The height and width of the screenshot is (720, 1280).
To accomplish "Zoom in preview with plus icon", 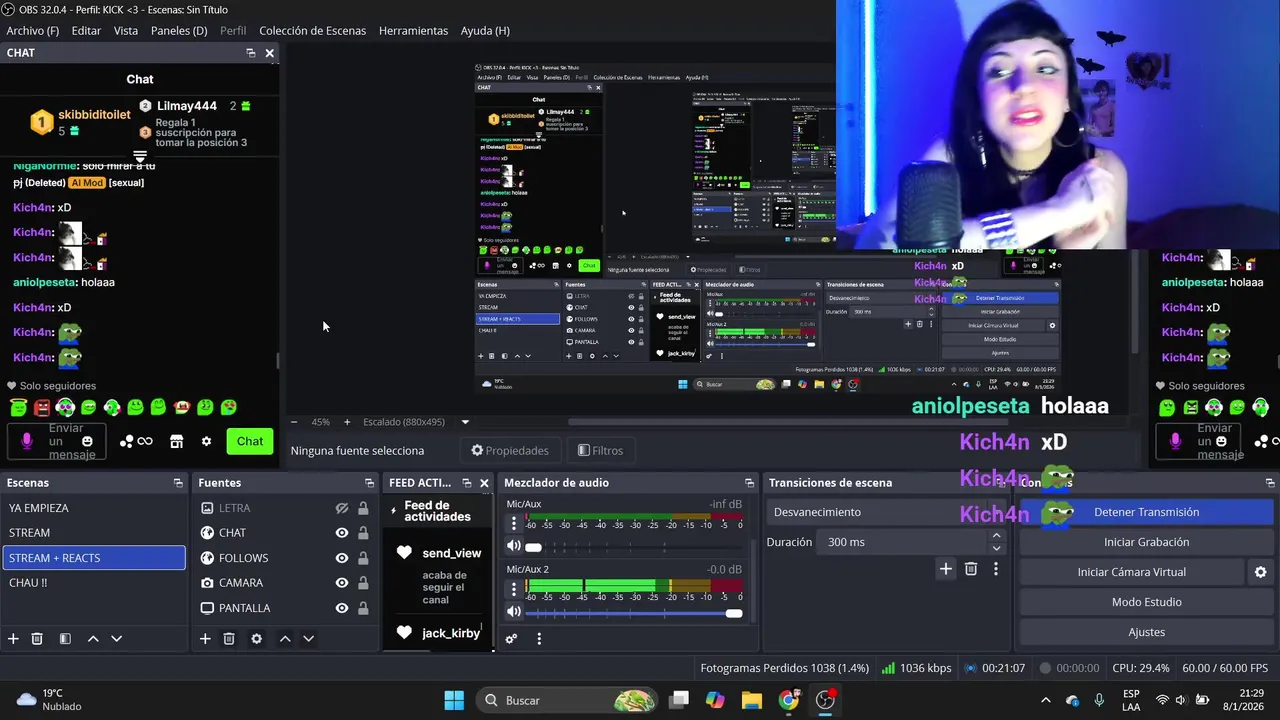I will coord(347,422).
